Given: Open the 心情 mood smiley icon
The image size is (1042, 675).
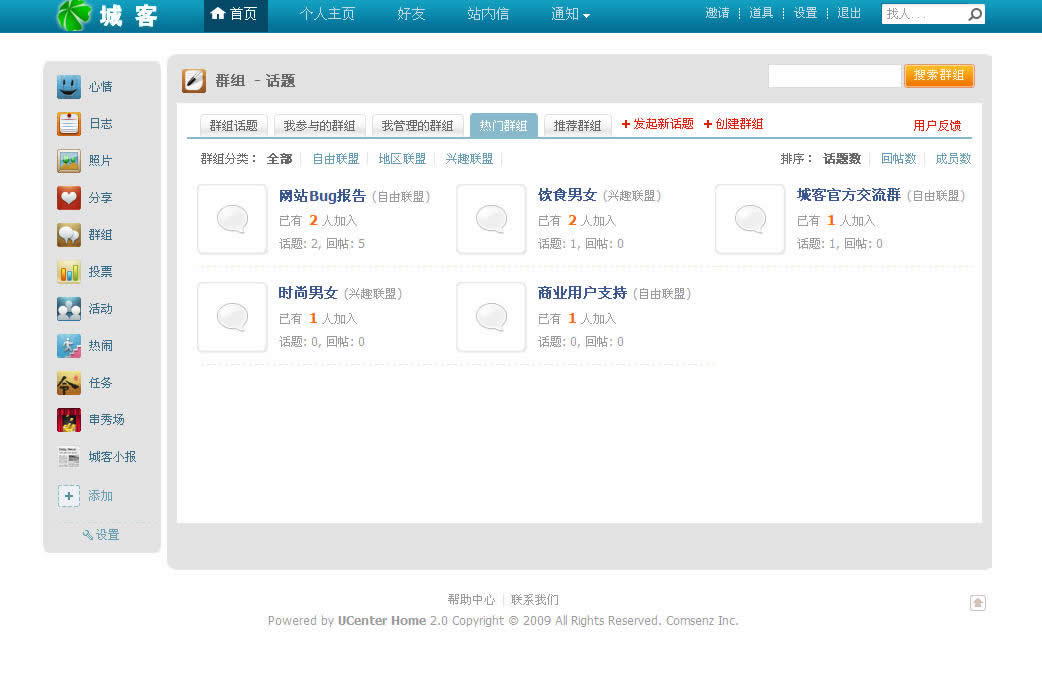Looking at the screenshot, I should click(x=68, y=86).
